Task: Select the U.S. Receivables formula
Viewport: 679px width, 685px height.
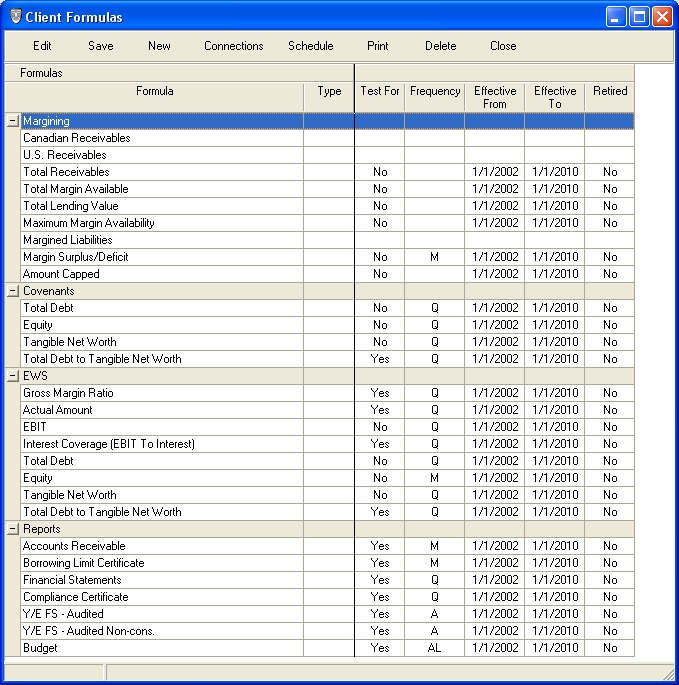Action: (x=162, y=155)
